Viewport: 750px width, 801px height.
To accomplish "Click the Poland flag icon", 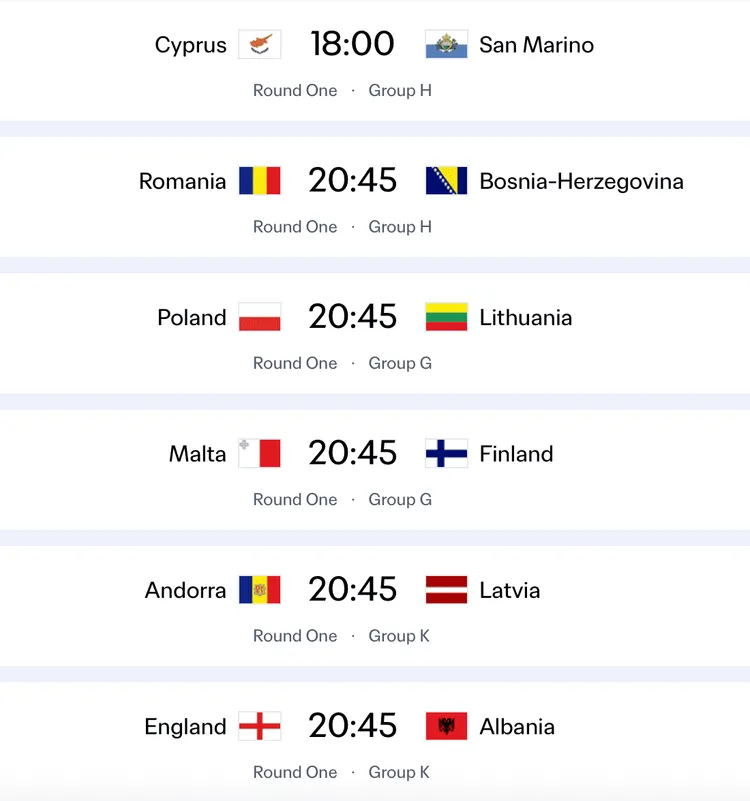I will tap(260, 317).
